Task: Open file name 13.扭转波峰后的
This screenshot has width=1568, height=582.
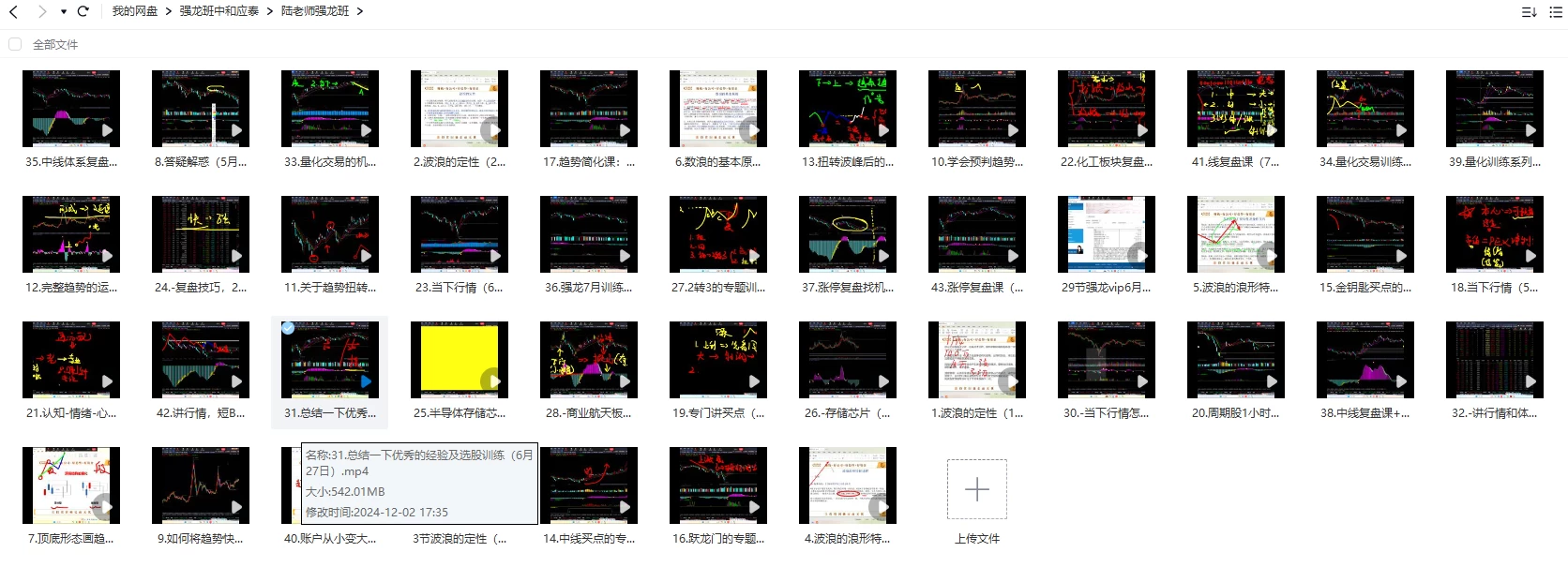Action: (x=848, y=162)
